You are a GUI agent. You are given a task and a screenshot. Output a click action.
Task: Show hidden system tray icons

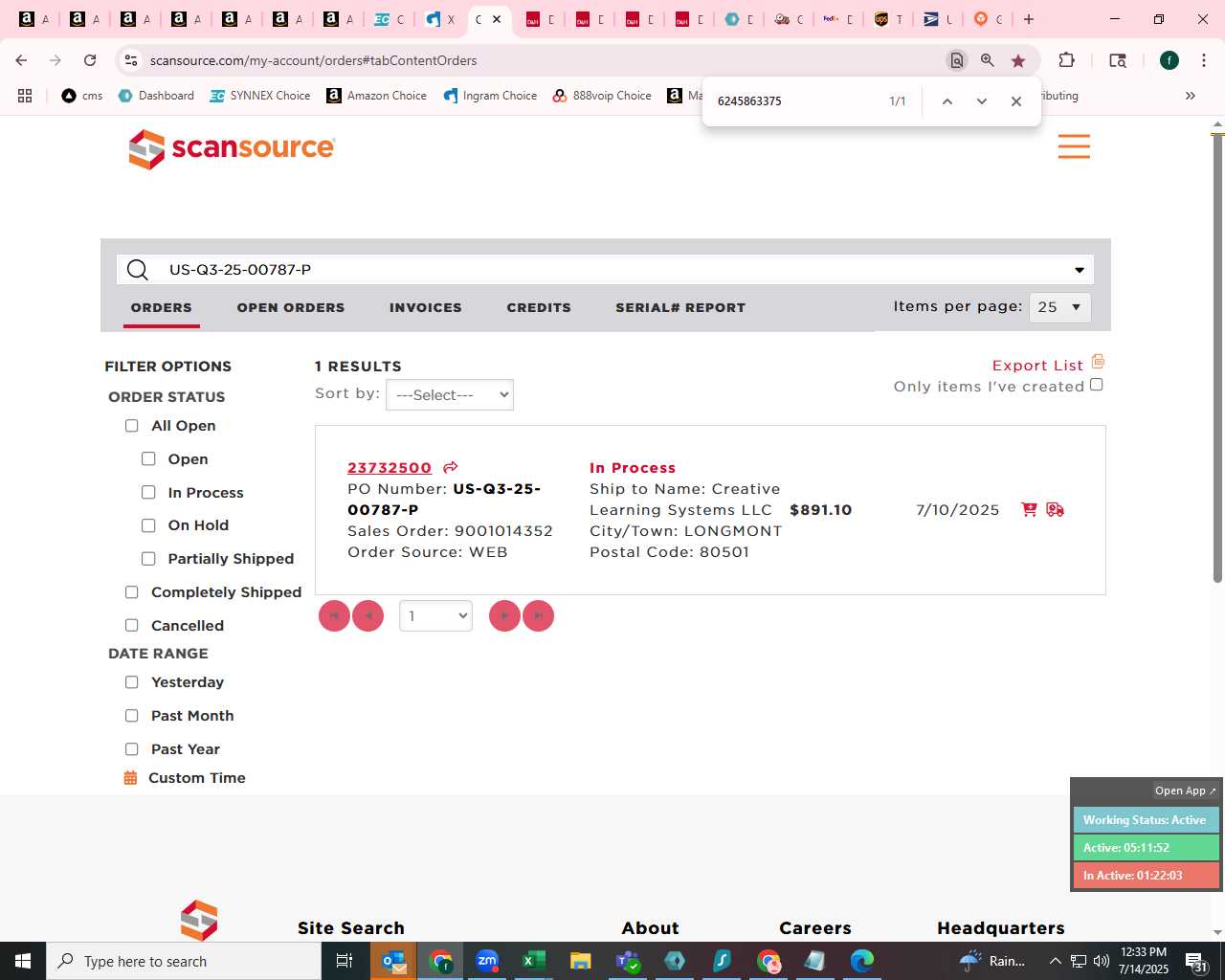[x=1056, y=961]
